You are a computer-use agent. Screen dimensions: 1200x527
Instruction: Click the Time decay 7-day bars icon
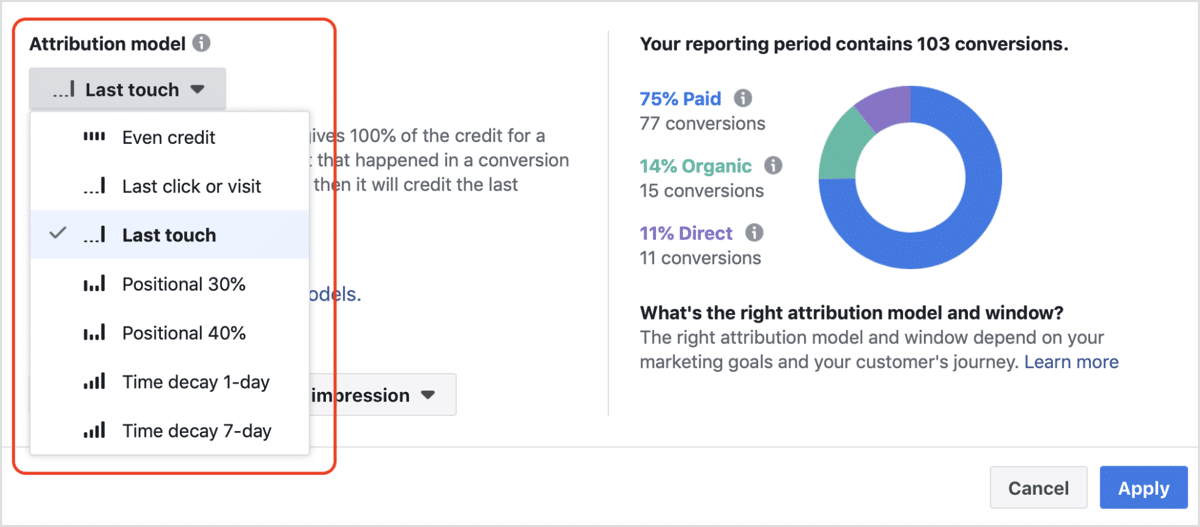pos(94,431)
